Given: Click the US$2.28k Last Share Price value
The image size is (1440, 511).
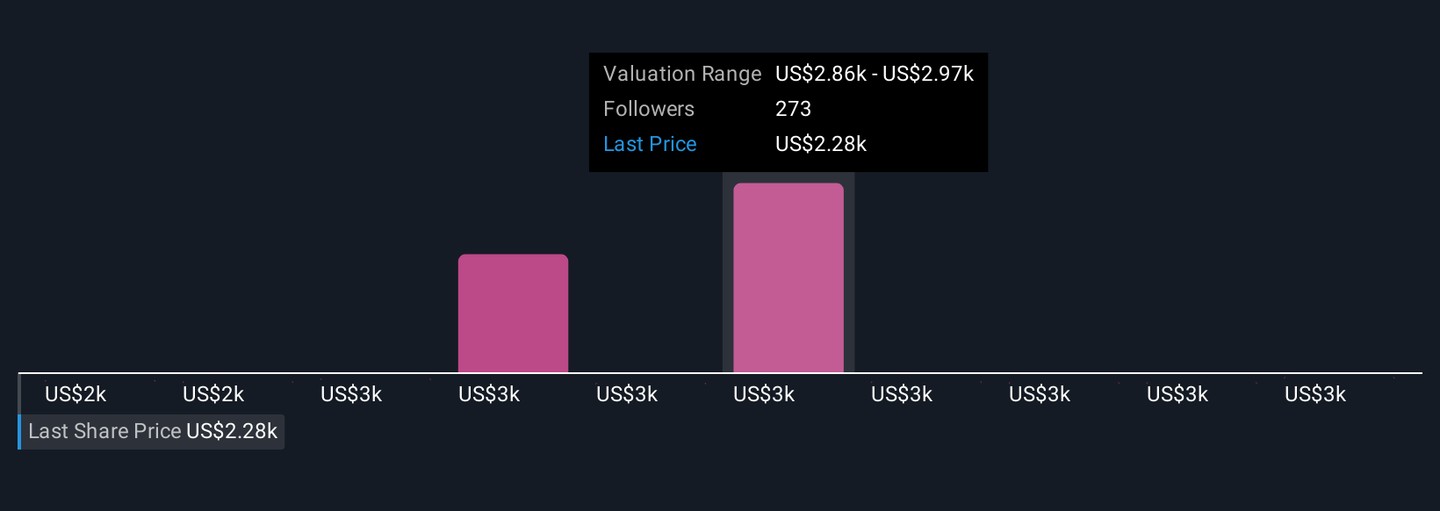Looking at the screenshot, I should coord(231,432).
